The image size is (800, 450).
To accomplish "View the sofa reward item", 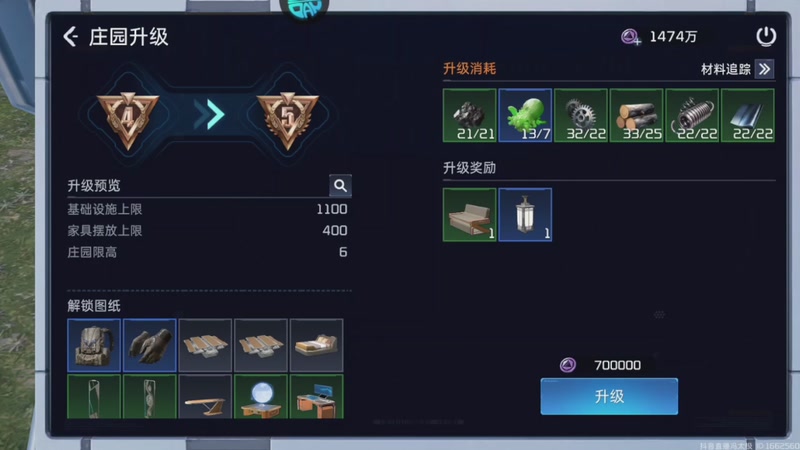I will tap(469, 215).
